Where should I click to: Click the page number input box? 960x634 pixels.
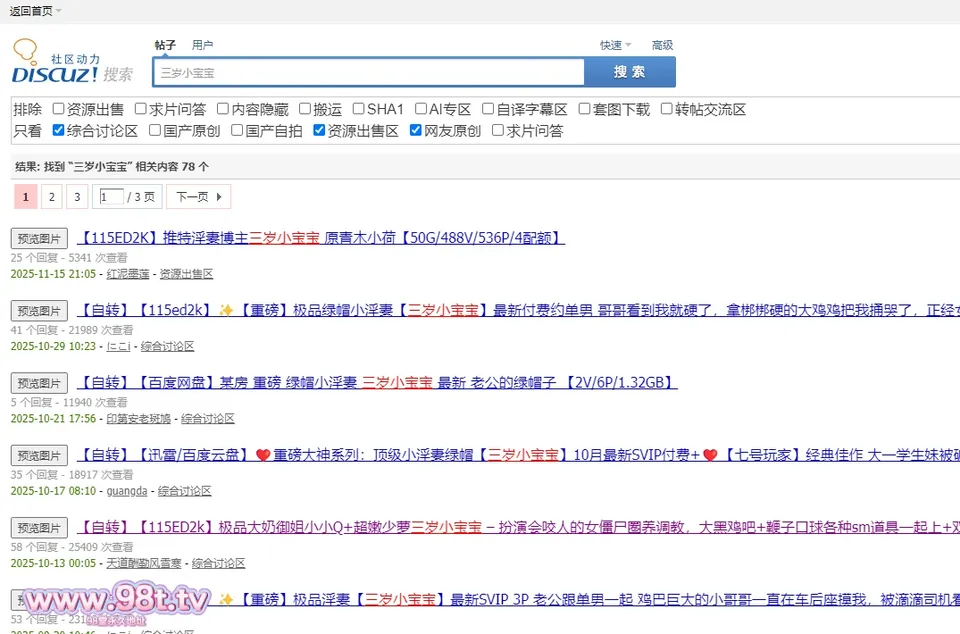(x=111, y=196)
